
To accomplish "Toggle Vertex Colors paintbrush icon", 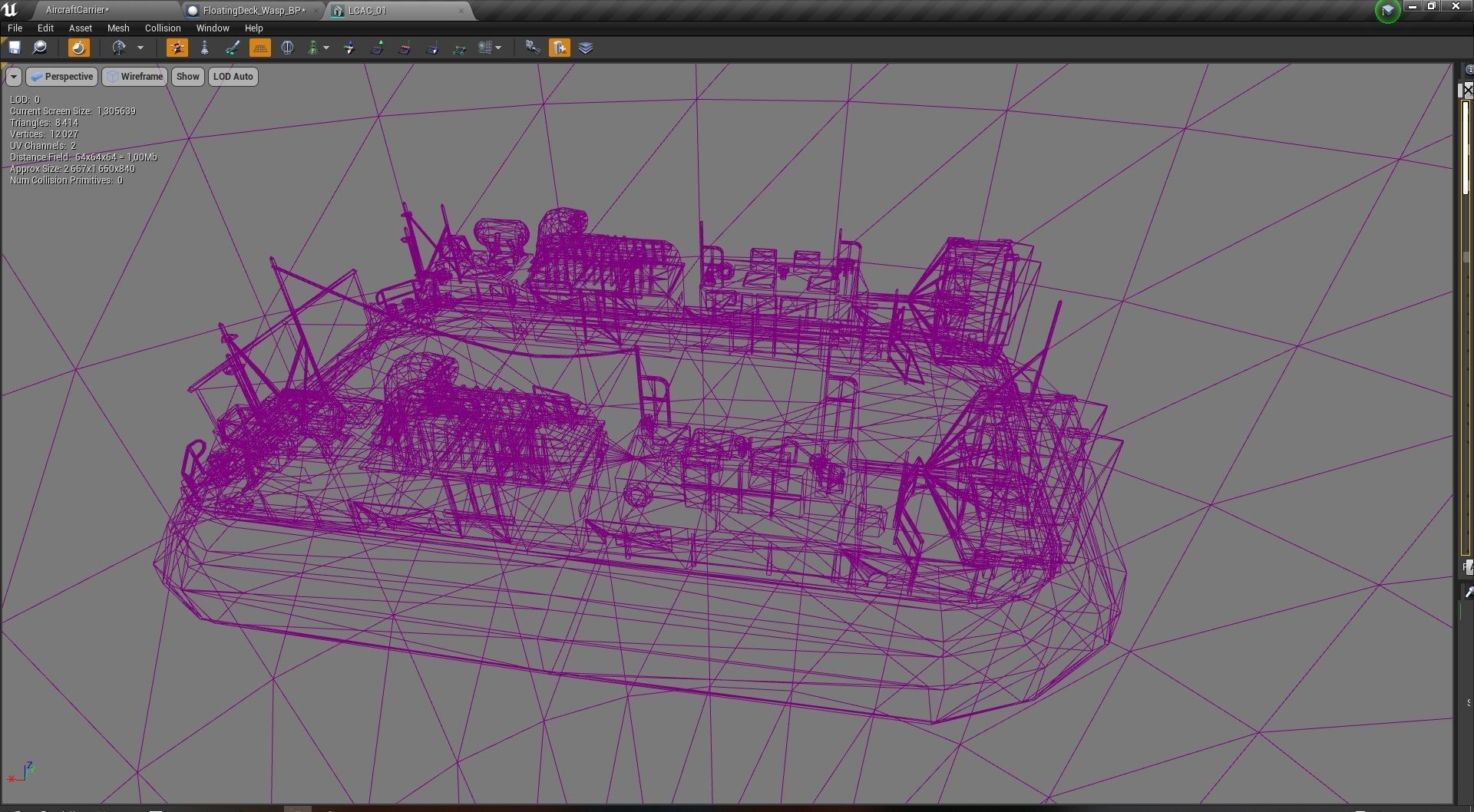I will point(233,48).
